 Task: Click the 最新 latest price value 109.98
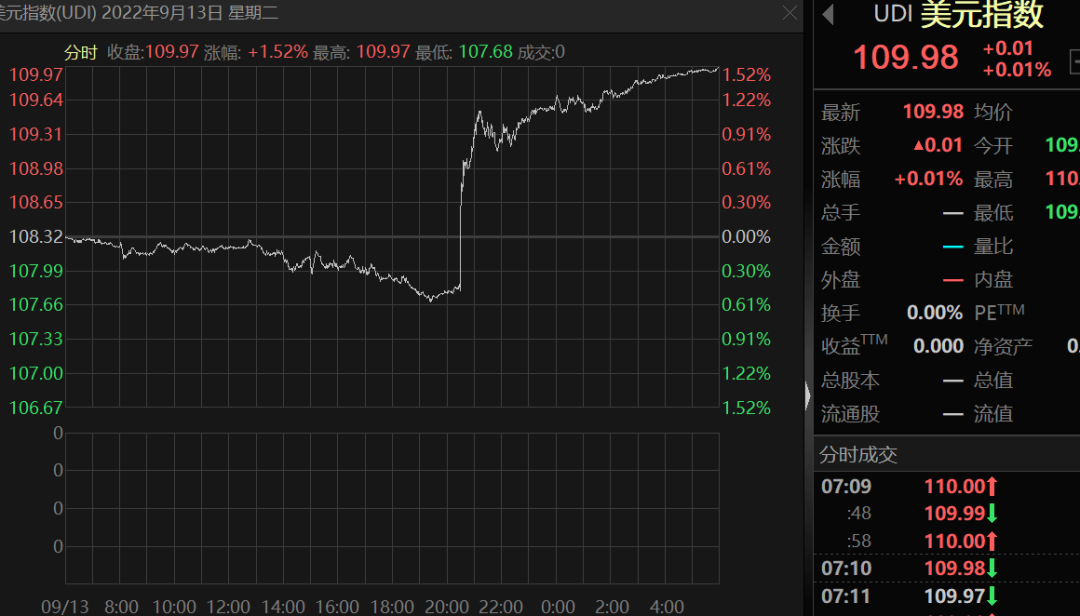(932, 112)
